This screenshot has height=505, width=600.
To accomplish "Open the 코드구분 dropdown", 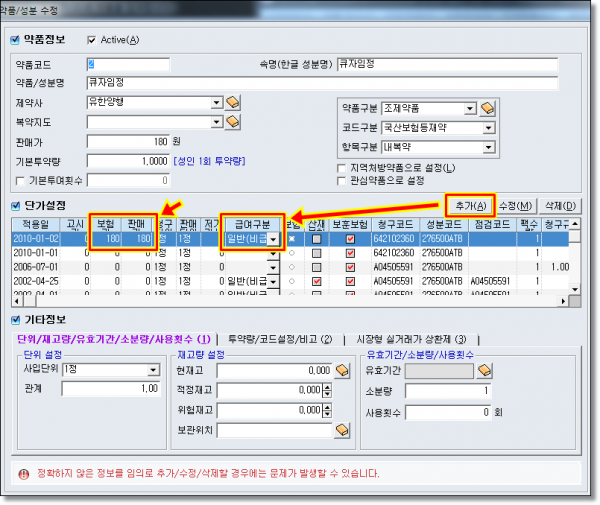I will (x=488, y=128).
